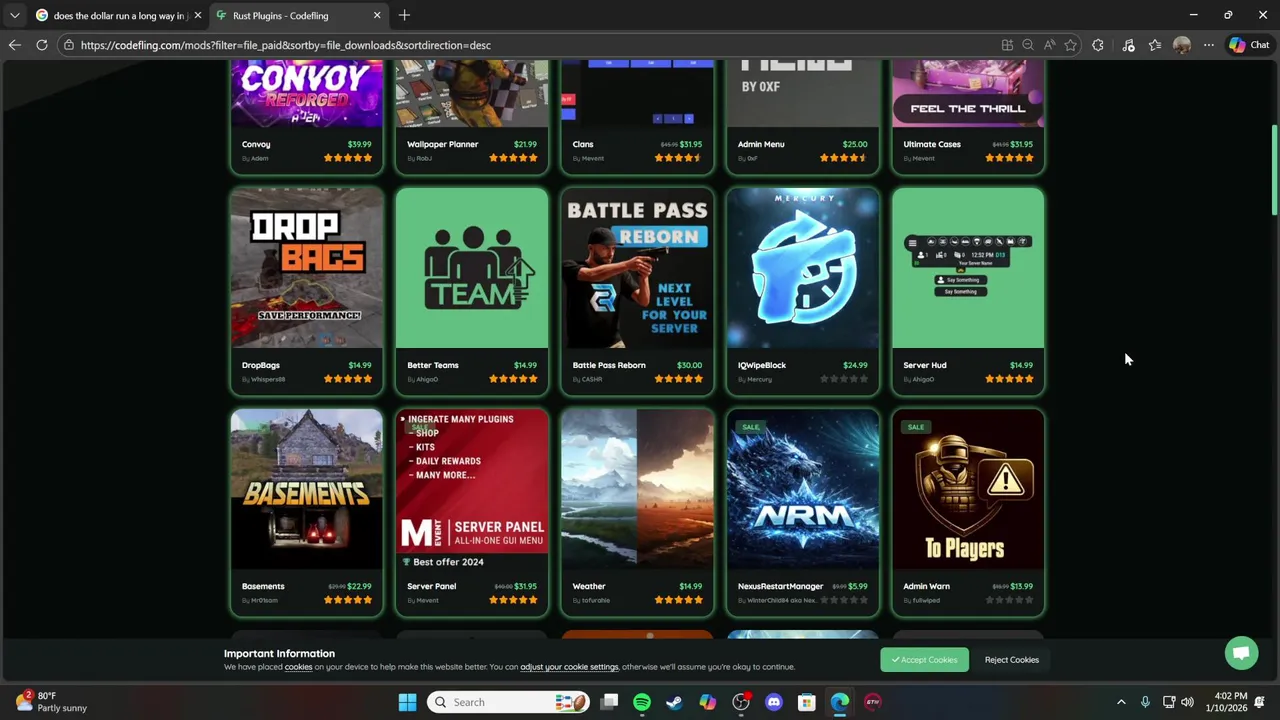Open the Weather plugin thumbnail
Screen dimensions: 1280x720
point(637,489)
